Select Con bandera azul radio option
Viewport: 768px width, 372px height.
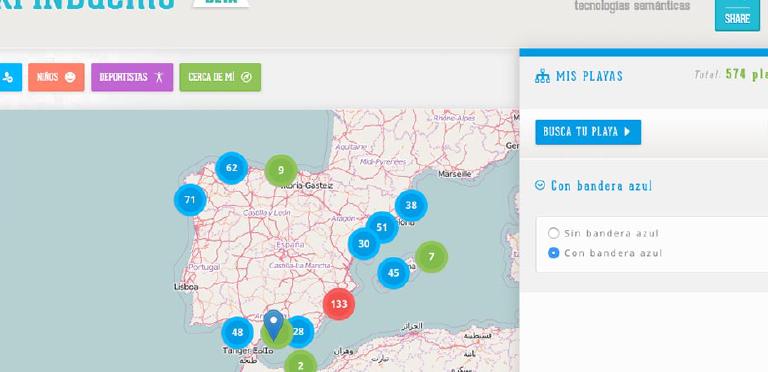pyautogui.click(x=553, y=253)
